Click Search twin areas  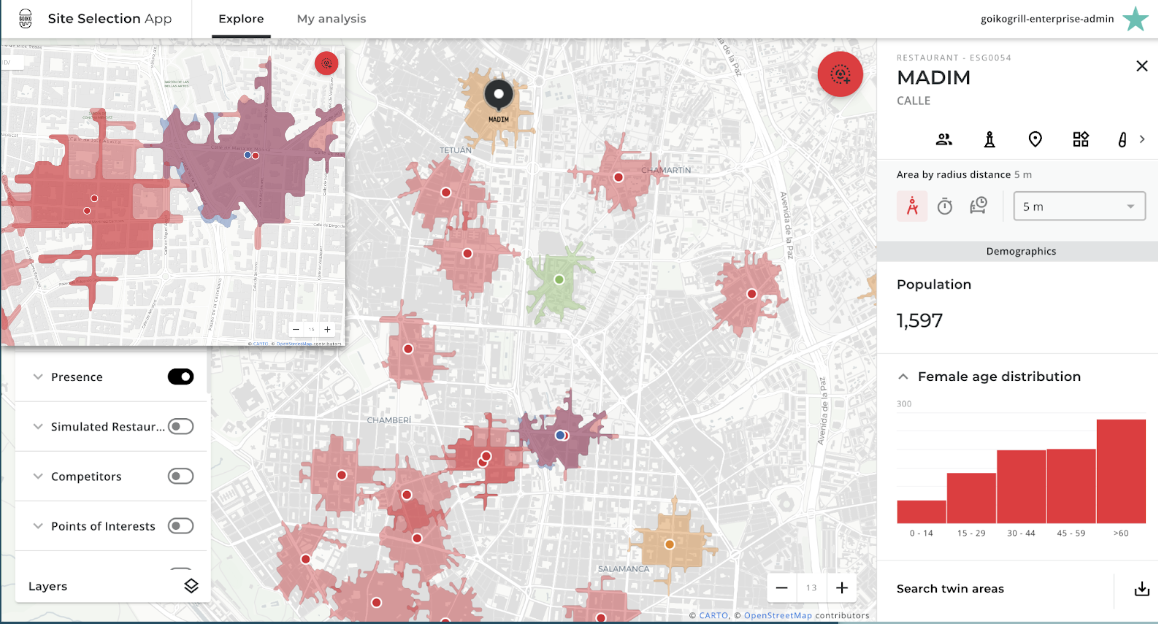pyautogui.click(x=950, y=589)
